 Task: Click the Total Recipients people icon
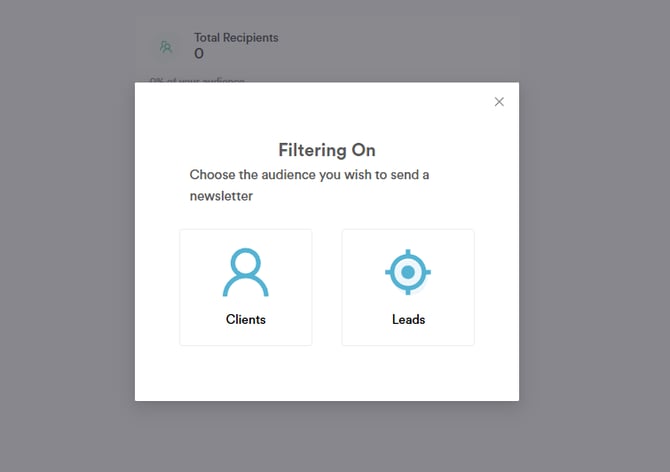pyautogui.click(x=166, y=46)
